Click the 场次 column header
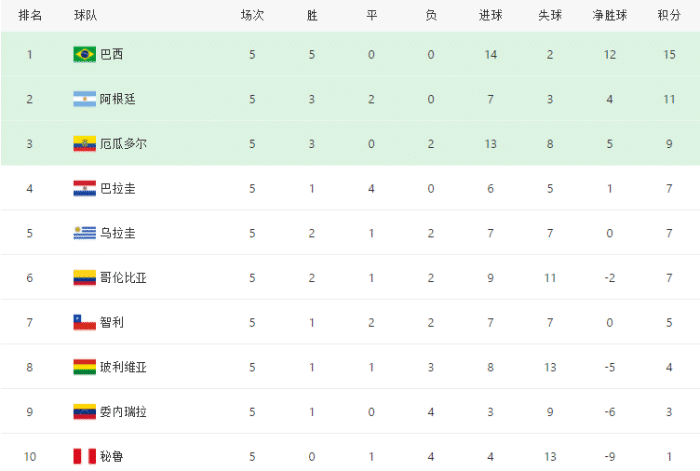 [252, 15]
